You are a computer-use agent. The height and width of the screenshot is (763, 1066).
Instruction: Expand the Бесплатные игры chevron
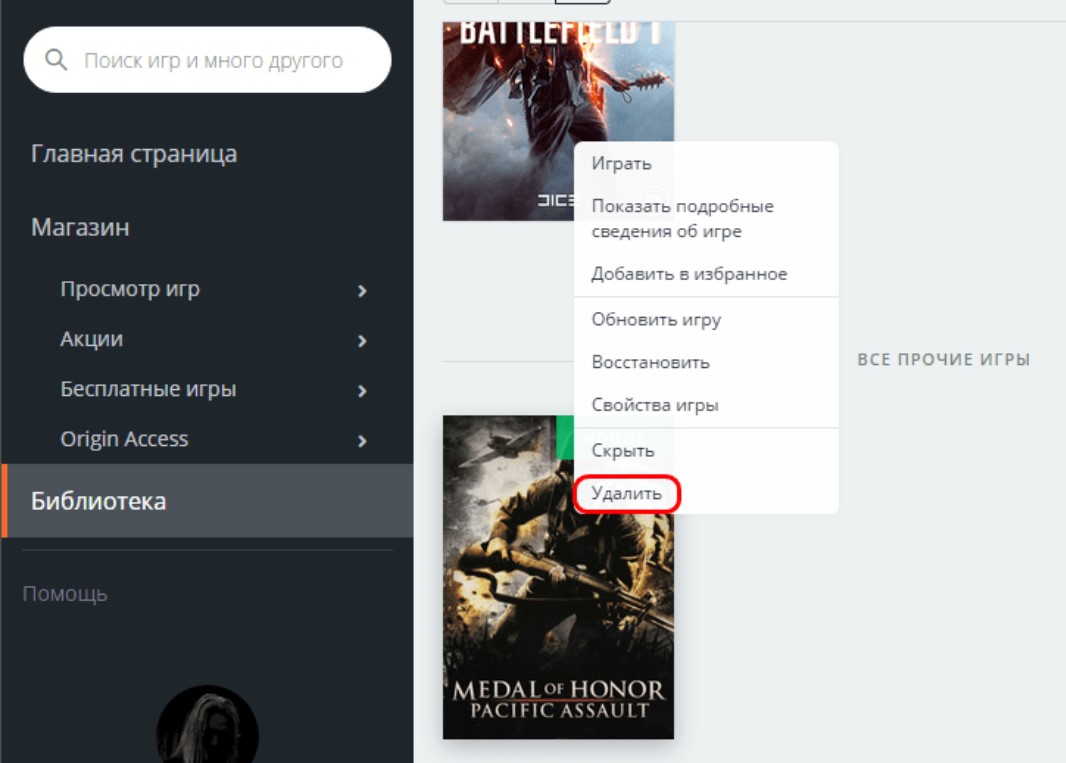362,391
